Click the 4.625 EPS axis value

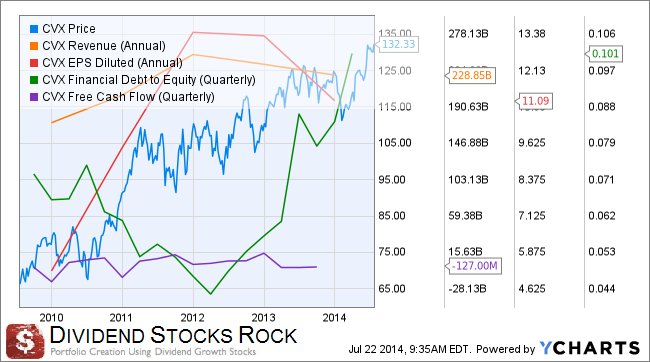click(532, 289)
